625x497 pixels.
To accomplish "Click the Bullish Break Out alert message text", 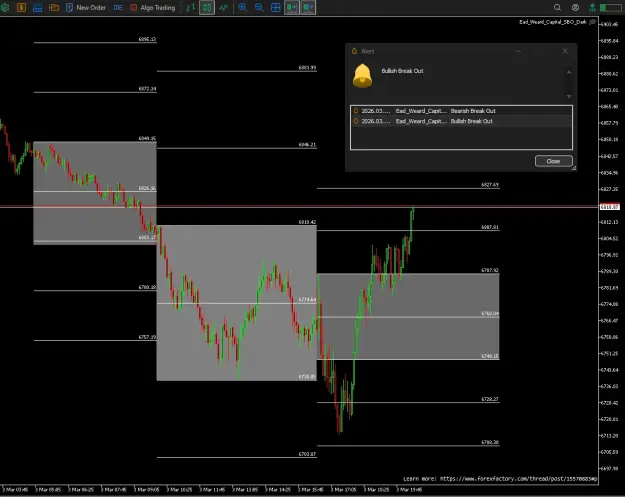I will (x=402, y=71).
